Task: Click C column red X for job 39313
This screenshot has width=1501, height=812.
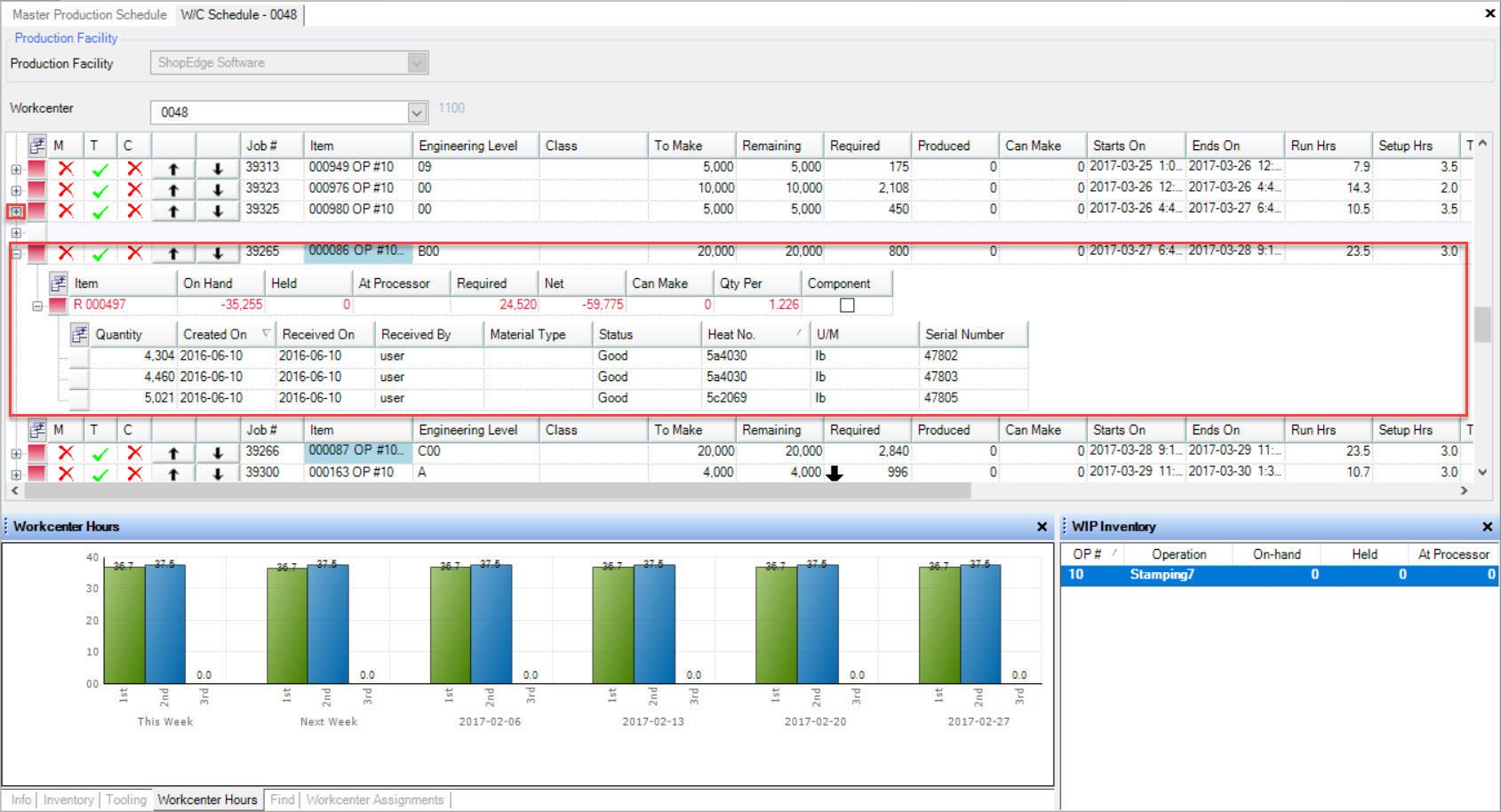Action: (x=134, y=168)
